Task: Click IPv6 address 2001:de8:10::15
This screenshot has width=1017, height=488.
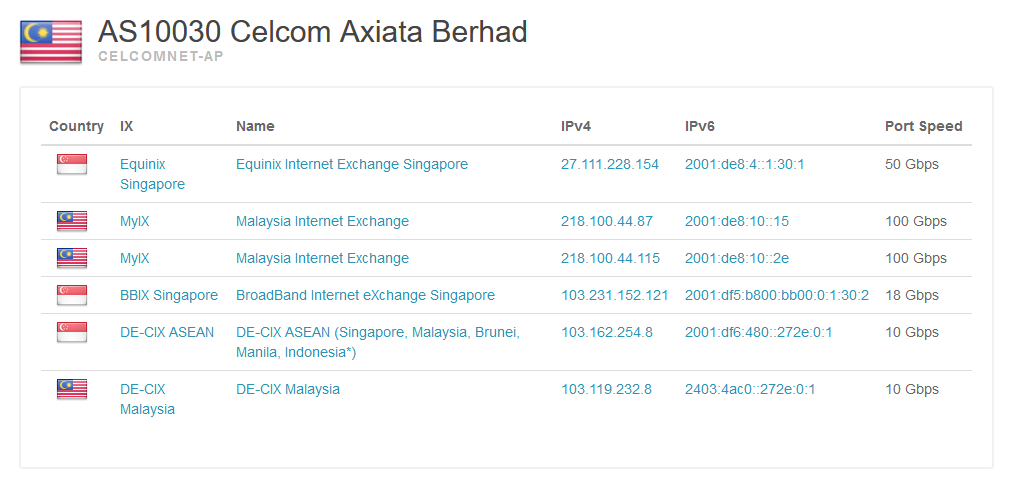Action: point(736,221)
